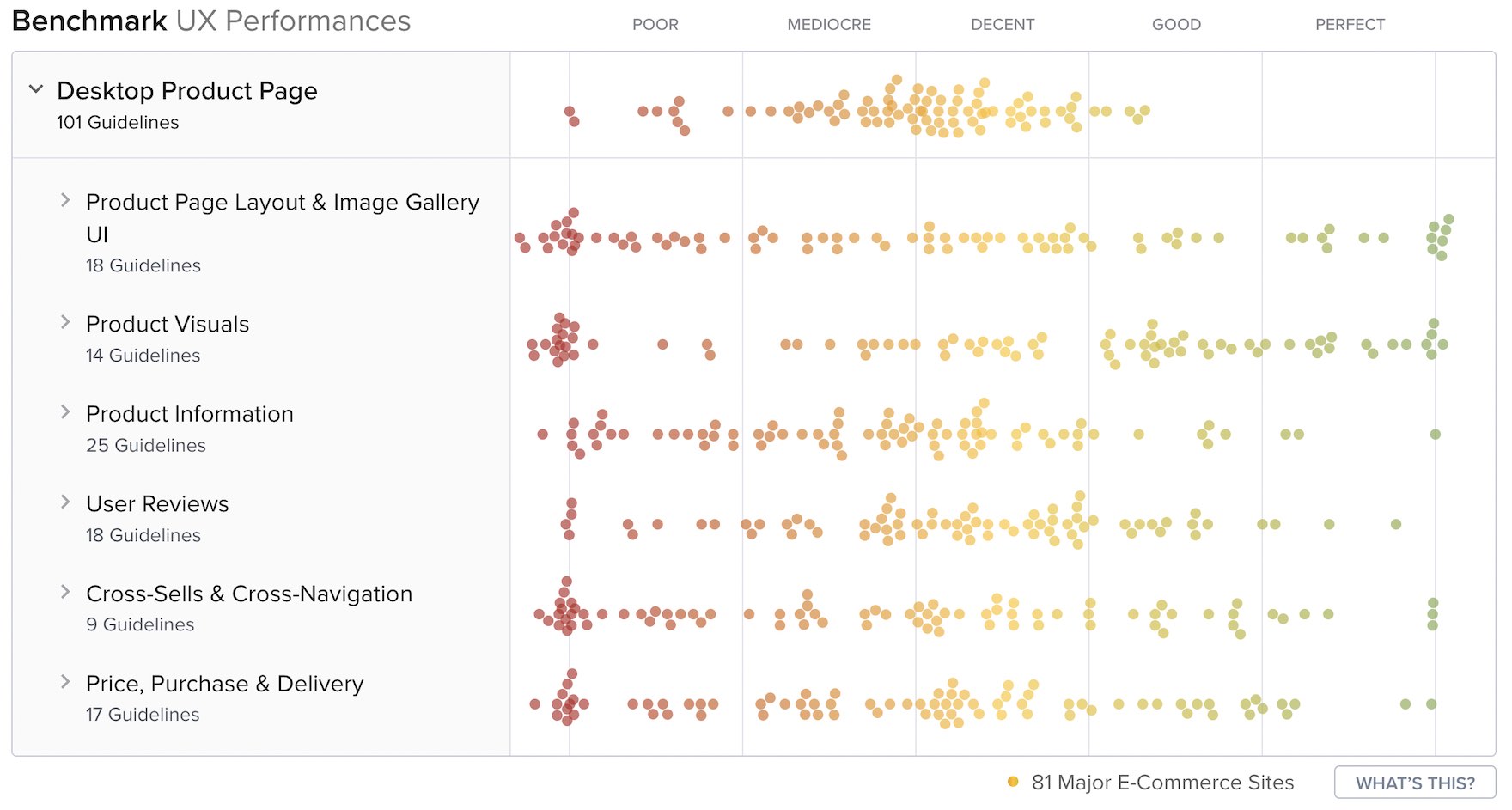Viewport: 1512px width, 810px height.
Task: Open Price, Purchase & Delivery category label
Action: click(x=225, y=684)
